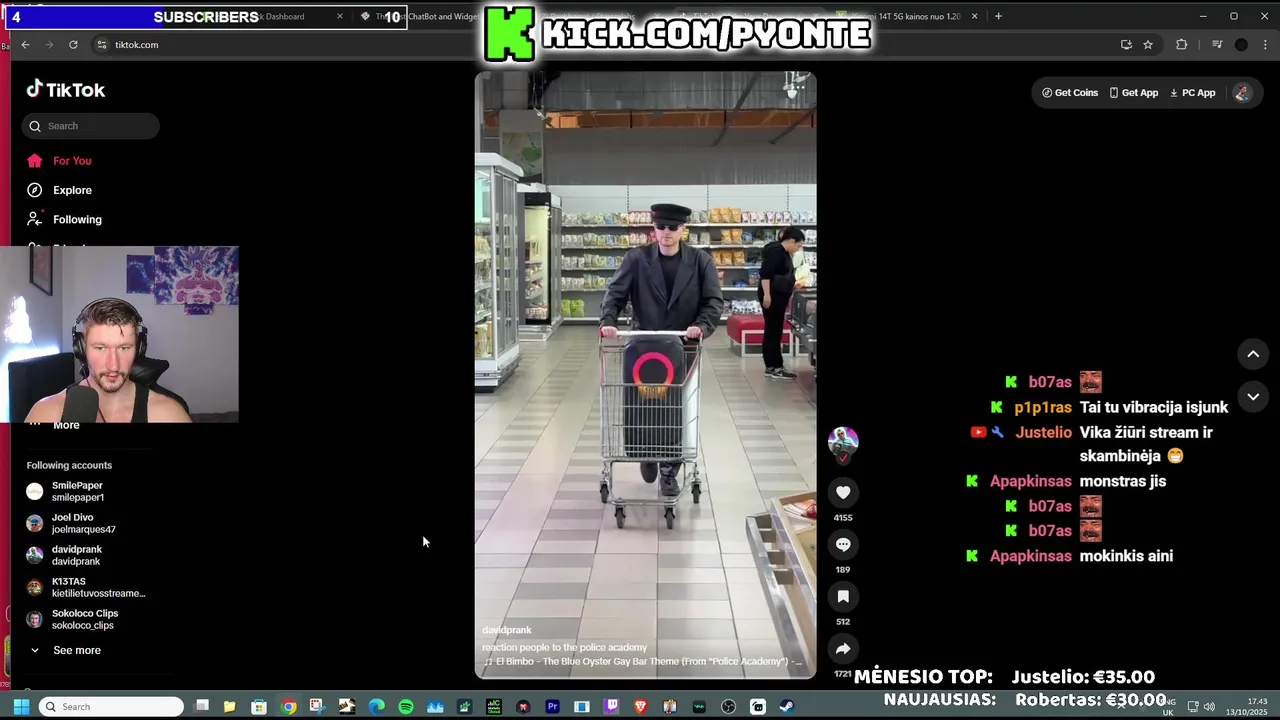Open Steam from the taskbar
The width and height of the screenshot is (1280, 720).
[x=786, y=707]
